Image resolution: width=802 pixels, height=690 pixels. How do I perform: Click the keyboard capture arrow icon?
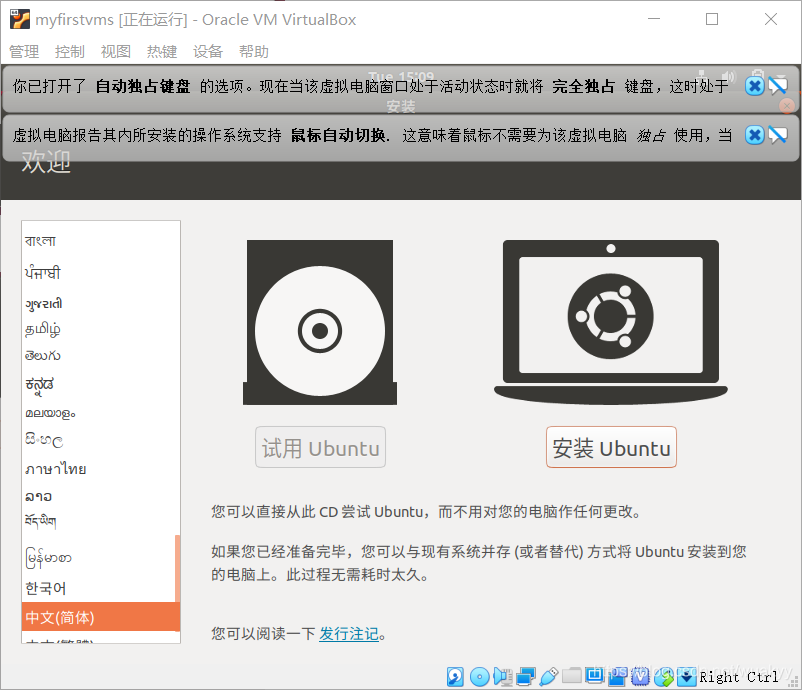686,677
